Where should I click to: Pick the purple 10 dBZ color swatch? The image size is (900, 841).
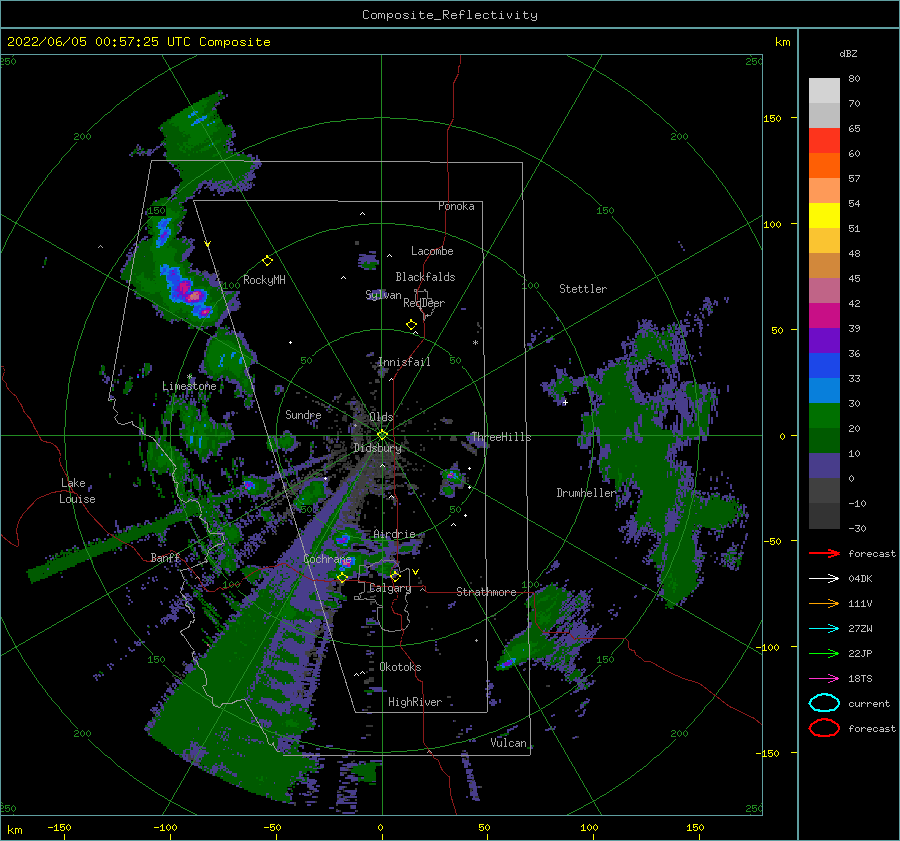[x=824, y=466]
